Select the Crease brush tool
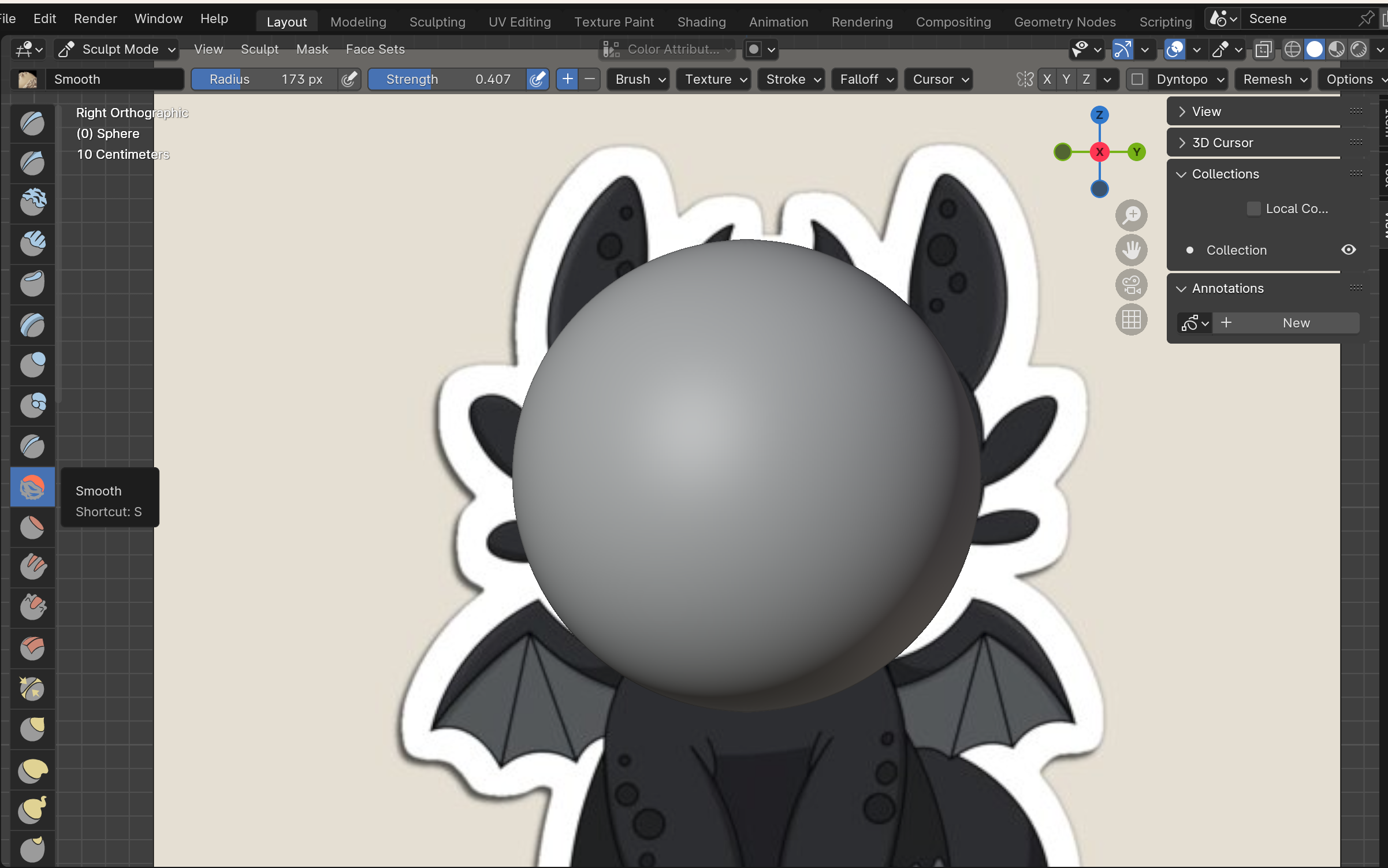The height and width of the screenshot is (868, 1388). pos(32,446)
